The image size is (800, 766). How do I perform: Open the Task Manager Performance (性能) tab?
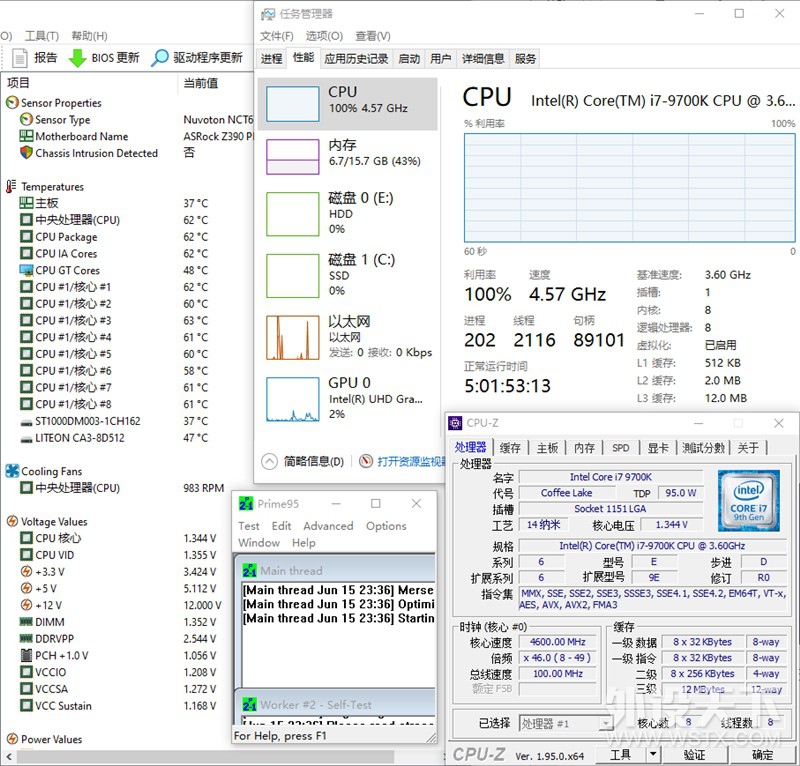pos(304,58)
